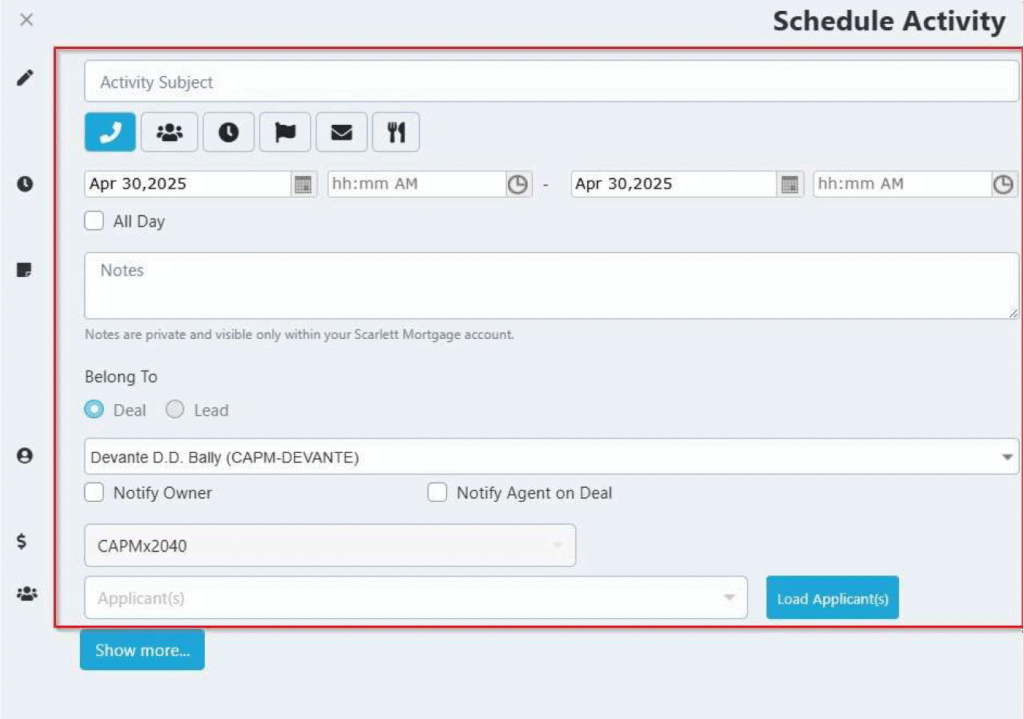Open the end date calendar picker
The height and width of the screenshot is (719, 1024).
pos(790,184)
